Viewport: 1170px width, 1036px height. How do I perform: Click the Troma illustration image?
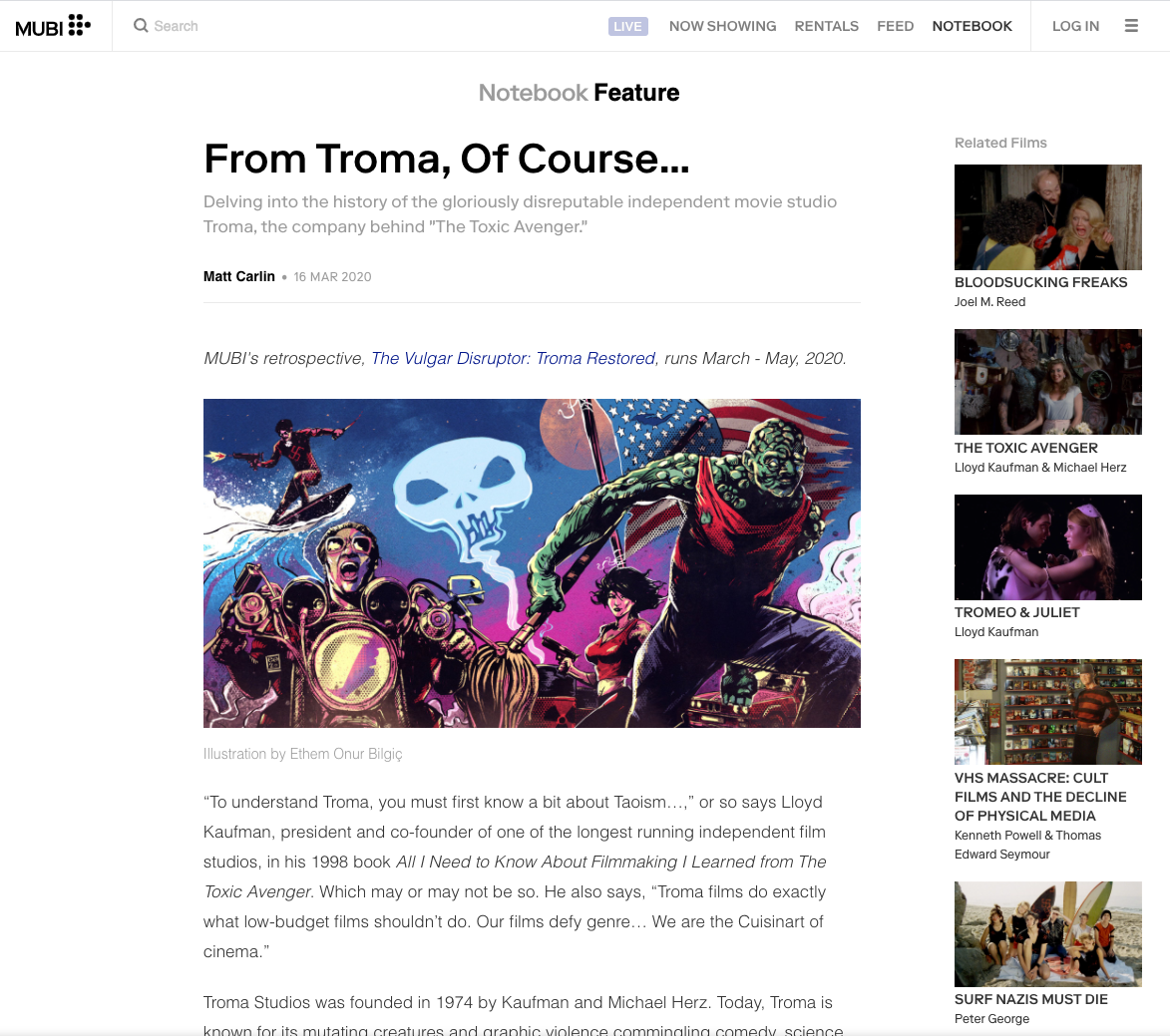(532, 563)
